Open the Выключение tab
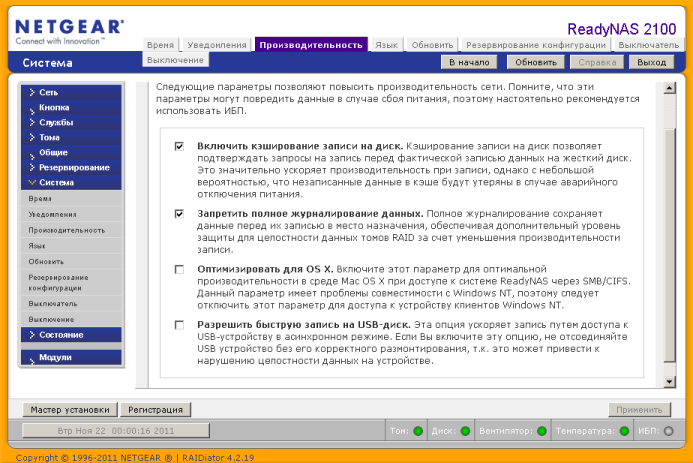 (175, 60)
